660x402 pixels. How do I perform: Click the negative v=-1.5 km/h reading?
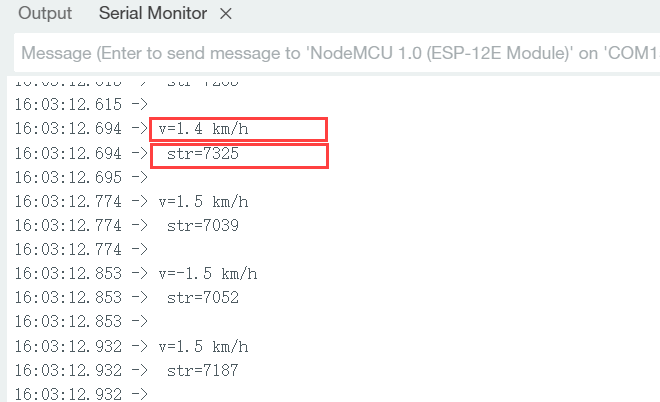pyautogui.click(x=207, y=273)
